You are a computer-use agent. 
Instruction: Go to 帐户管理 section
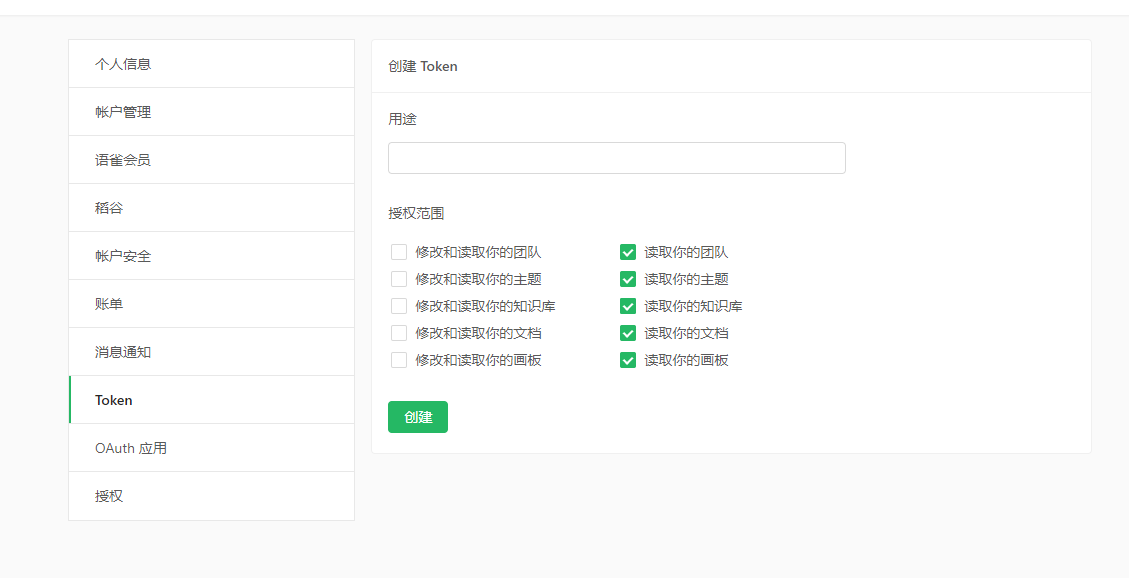[212, 112]
